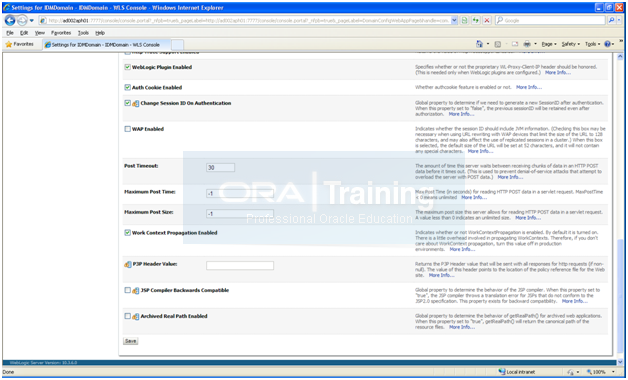Click the Print icon in command bar

click(527, 44)
